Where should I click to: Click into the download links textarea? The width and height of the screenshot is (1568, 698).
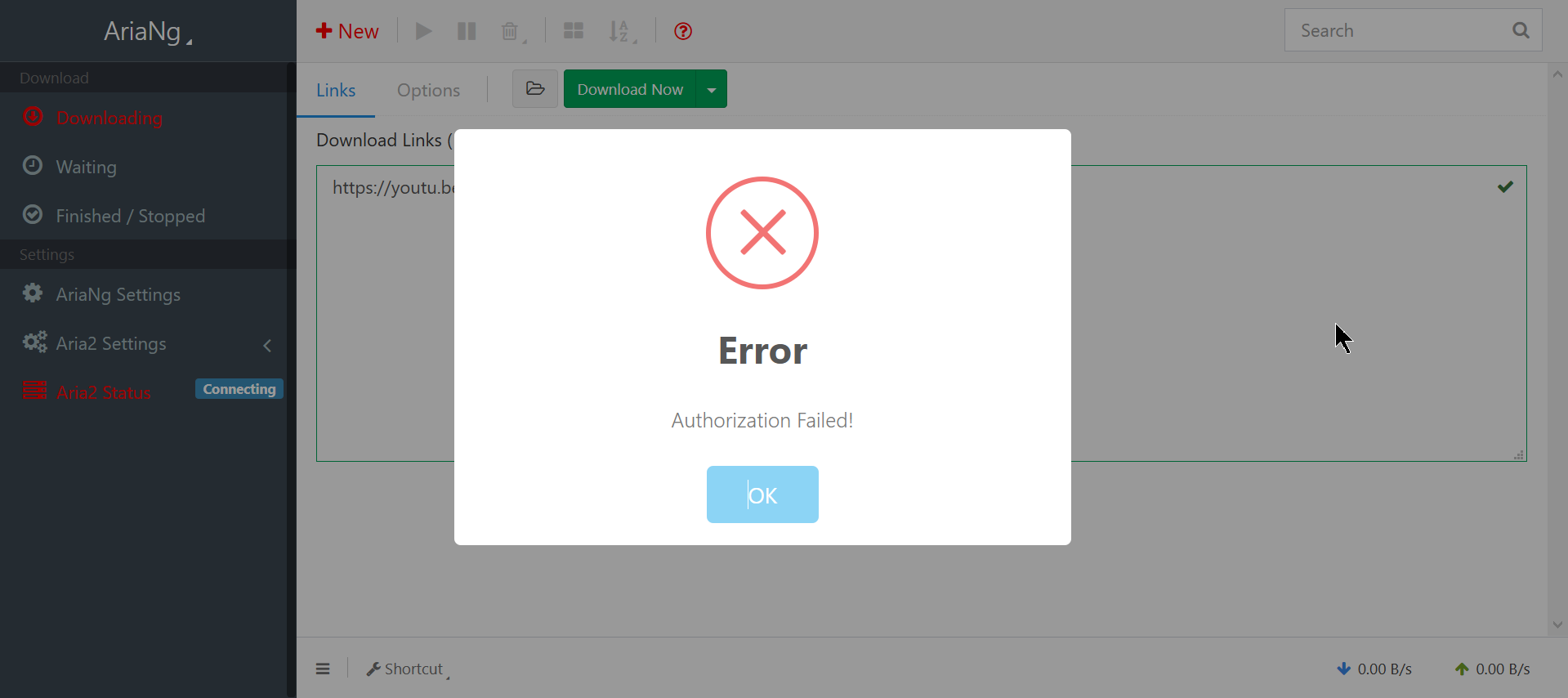coord(922,313)
